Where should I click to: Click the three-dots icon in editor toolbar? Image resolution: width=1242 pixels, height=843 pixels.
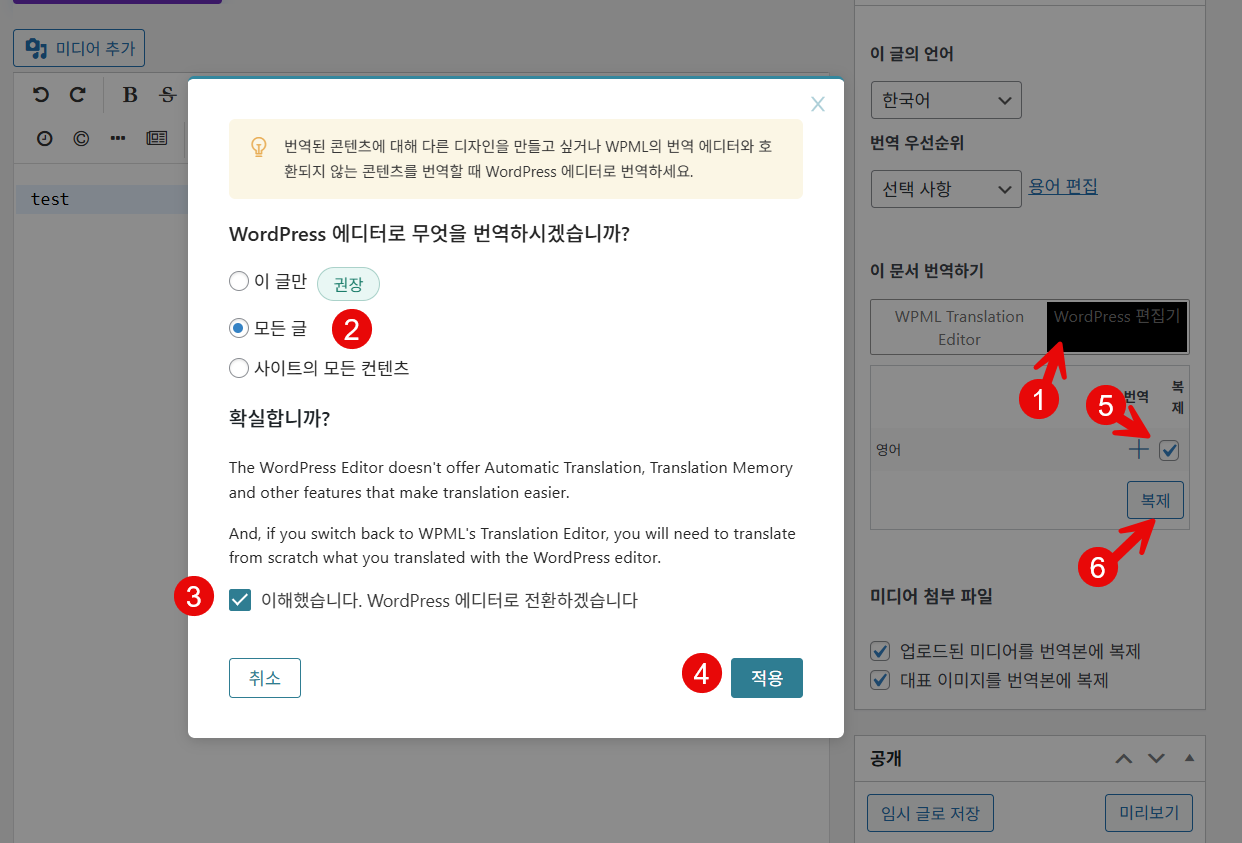tap(118, 139)
